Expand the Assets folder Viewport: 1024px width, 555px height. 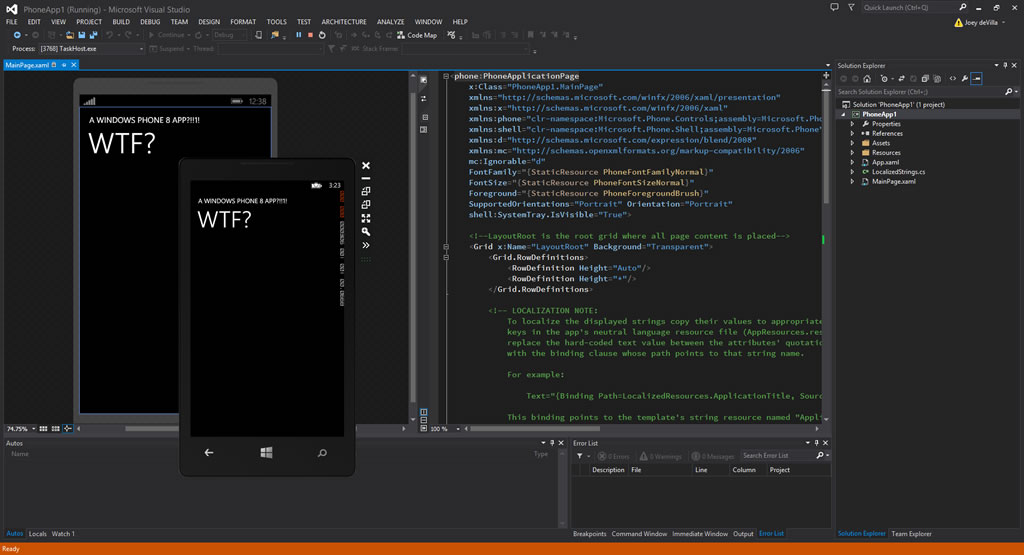pyautogui.click(x=852, y=143)
